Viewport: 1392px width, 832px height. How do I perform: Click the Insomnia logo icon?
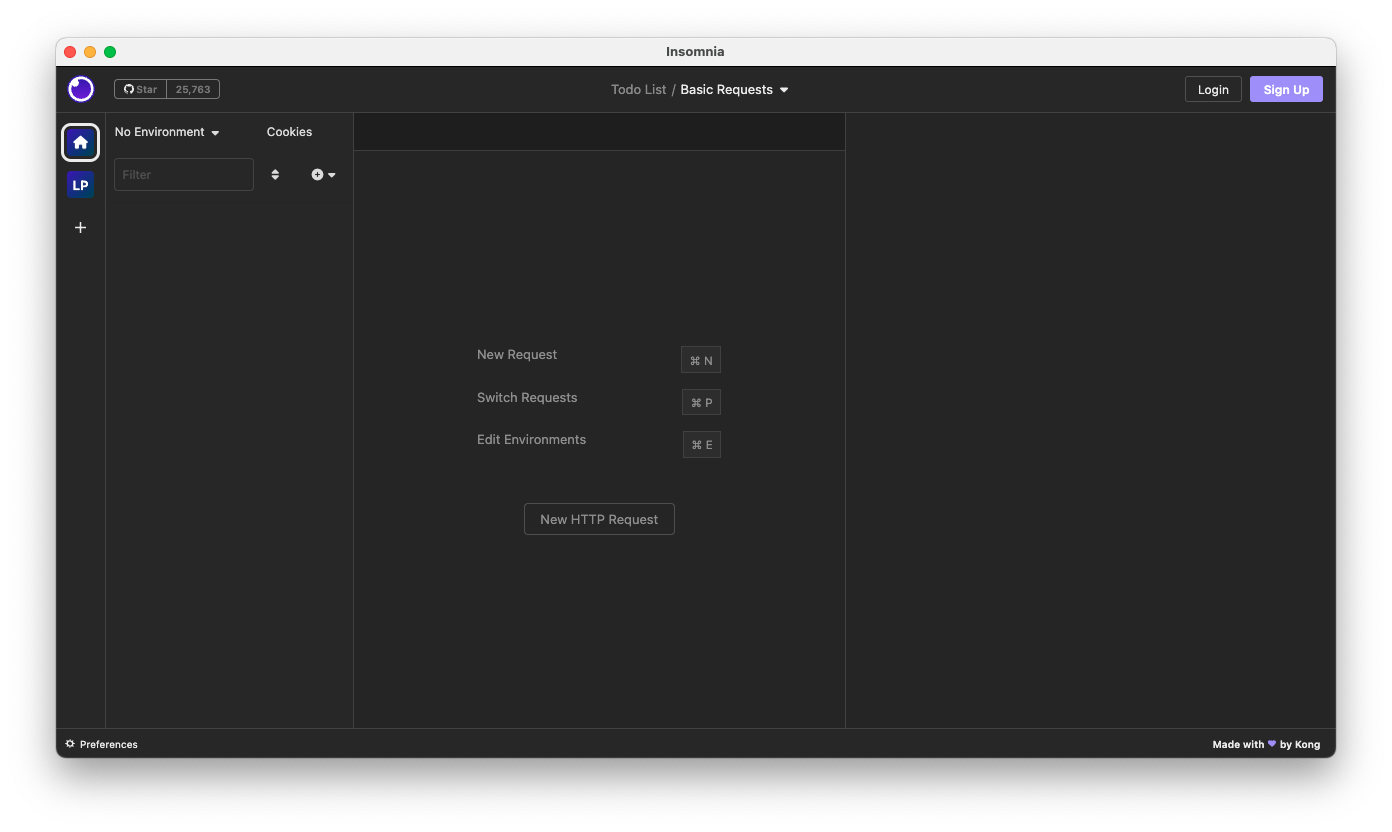click(81, 89)
